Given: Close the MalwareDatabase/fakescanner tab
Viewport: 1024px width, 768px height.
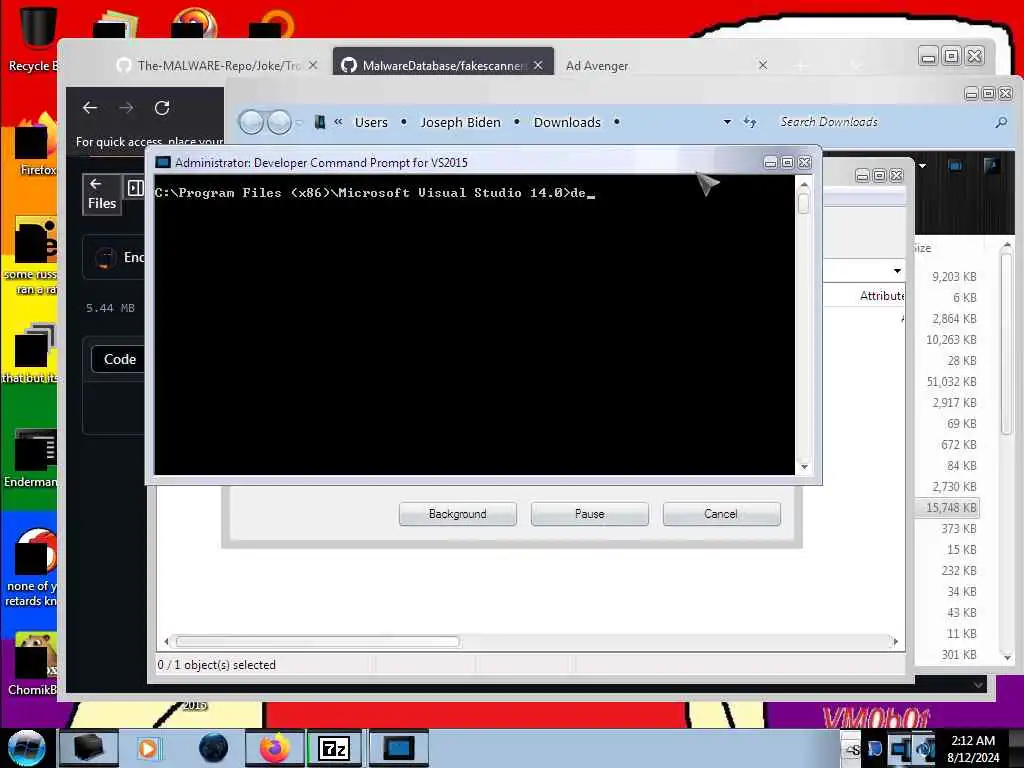Looking at the screenshot, I should pyautogui.click(x=537, y=65).
